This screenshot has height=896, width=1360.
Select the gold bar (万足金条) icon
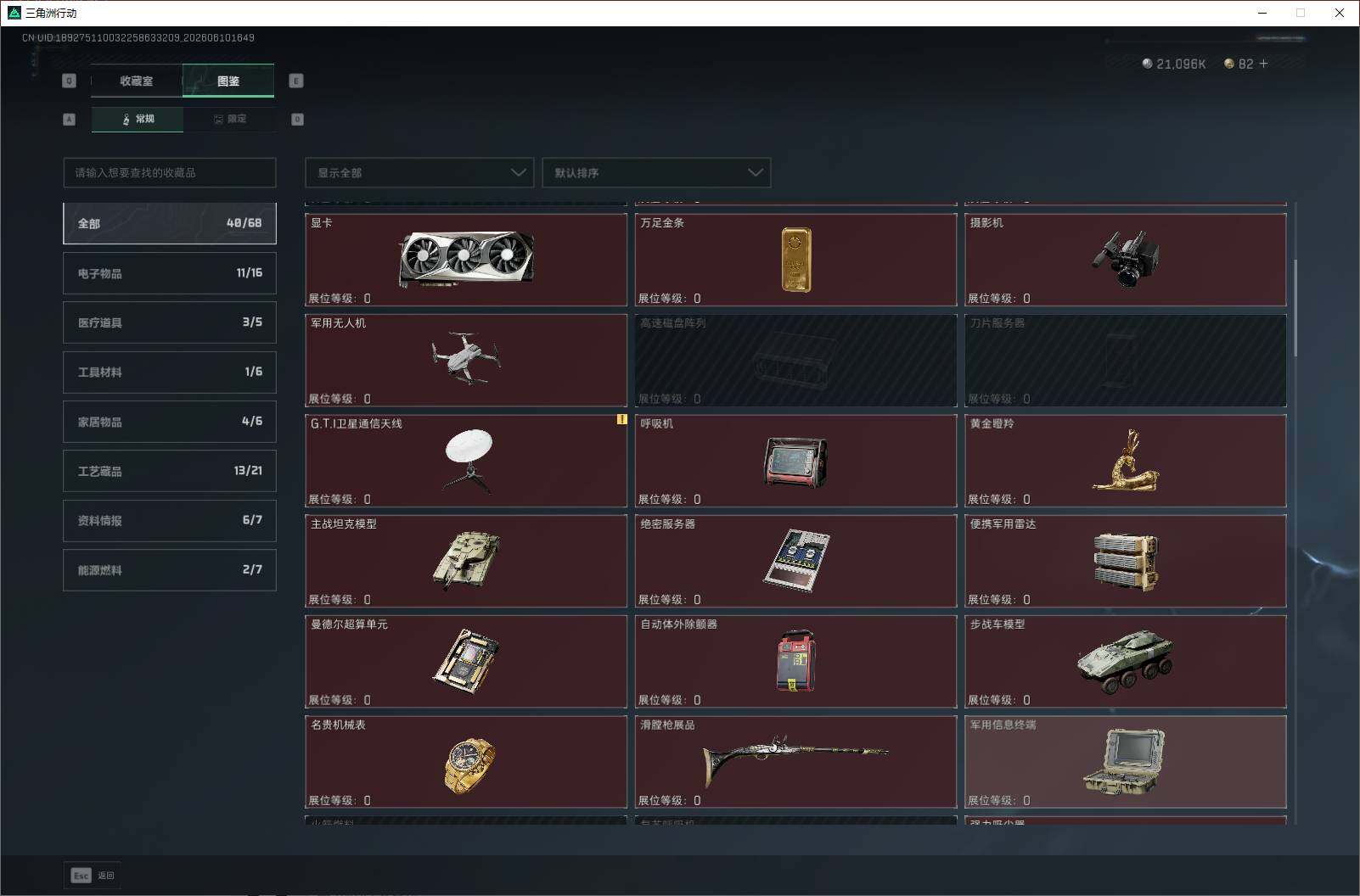click(x=795, y=260)
